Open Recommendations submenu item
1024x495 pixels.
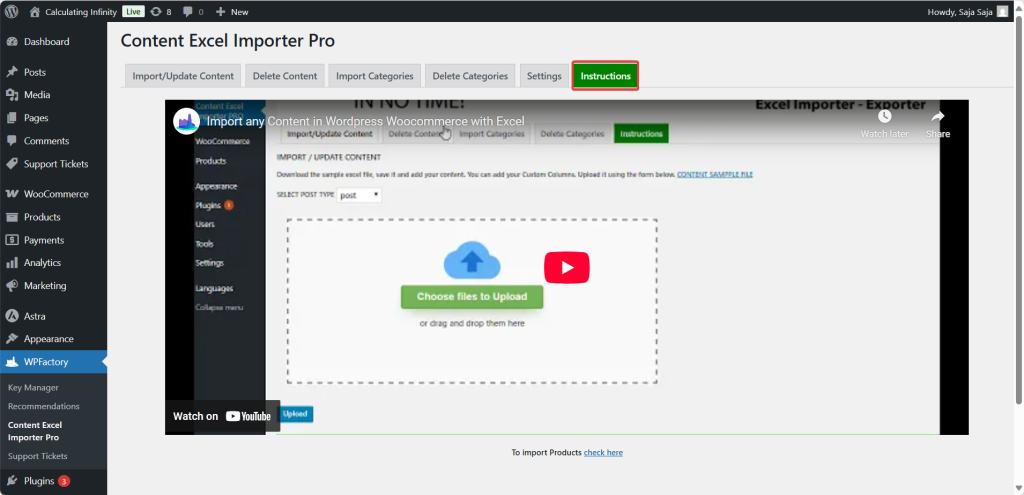tap(44, 406)
